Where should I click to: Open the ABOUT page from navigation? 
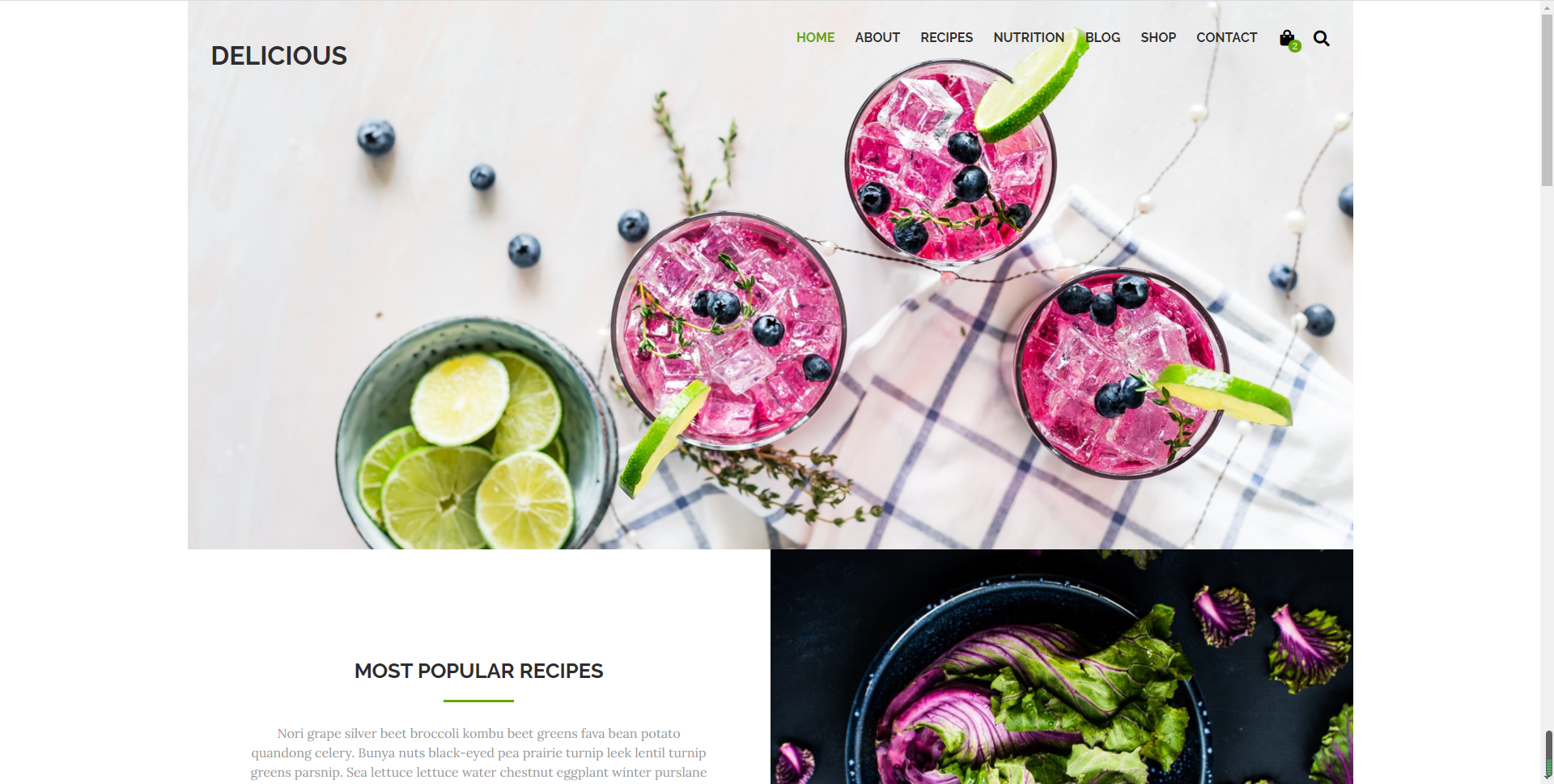877,37
